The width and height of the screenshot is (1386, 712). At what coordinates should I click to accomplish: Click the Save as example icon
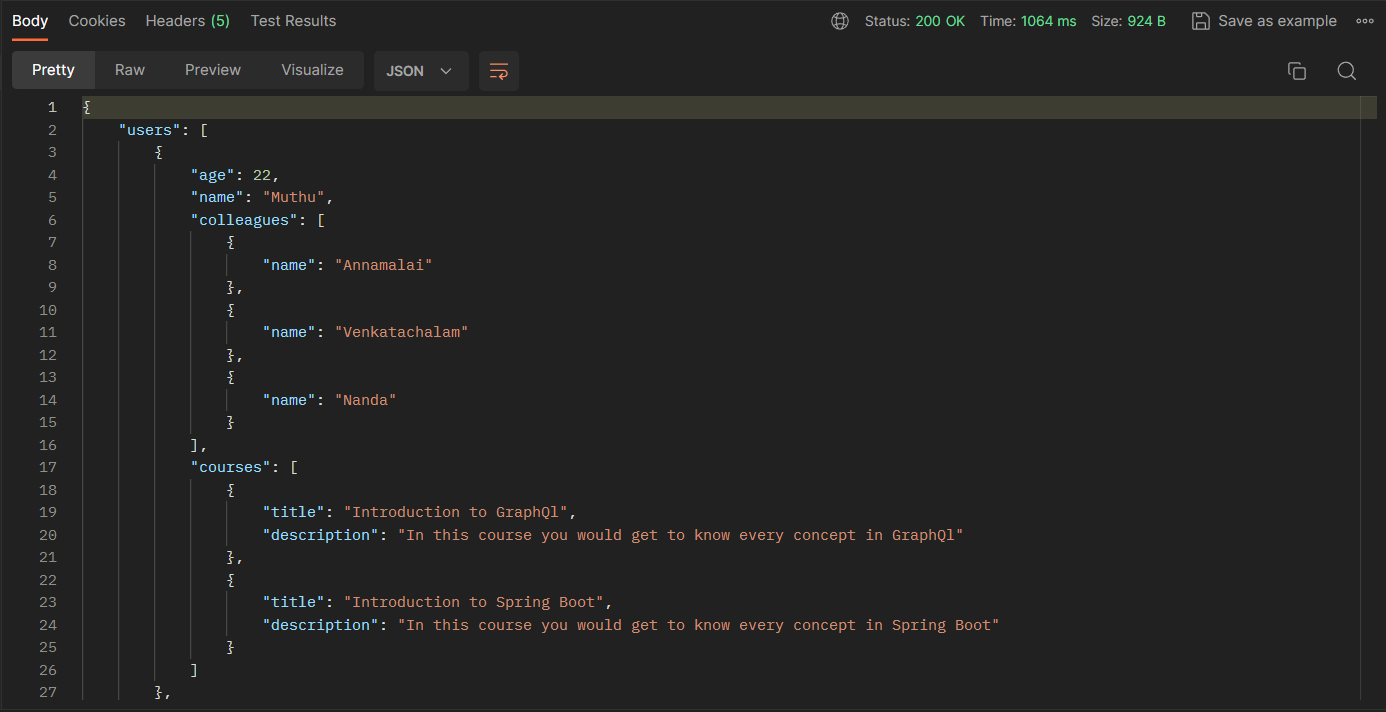[x=1200, y=20]
